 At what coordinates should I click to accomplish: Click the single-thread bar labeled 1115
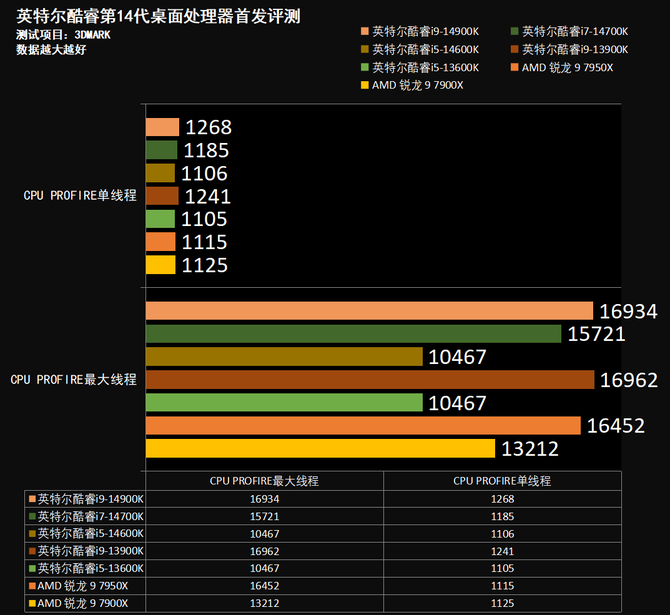click(x=161, y=242)
